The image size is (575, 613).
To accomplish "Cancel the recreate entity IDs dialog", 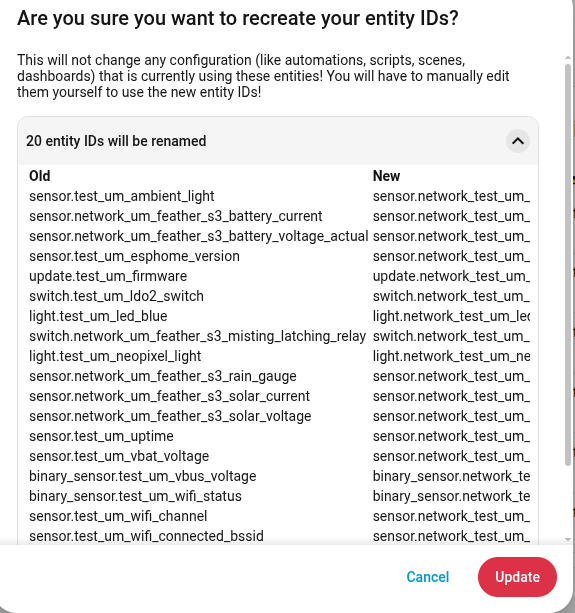I will coord(428,577).
